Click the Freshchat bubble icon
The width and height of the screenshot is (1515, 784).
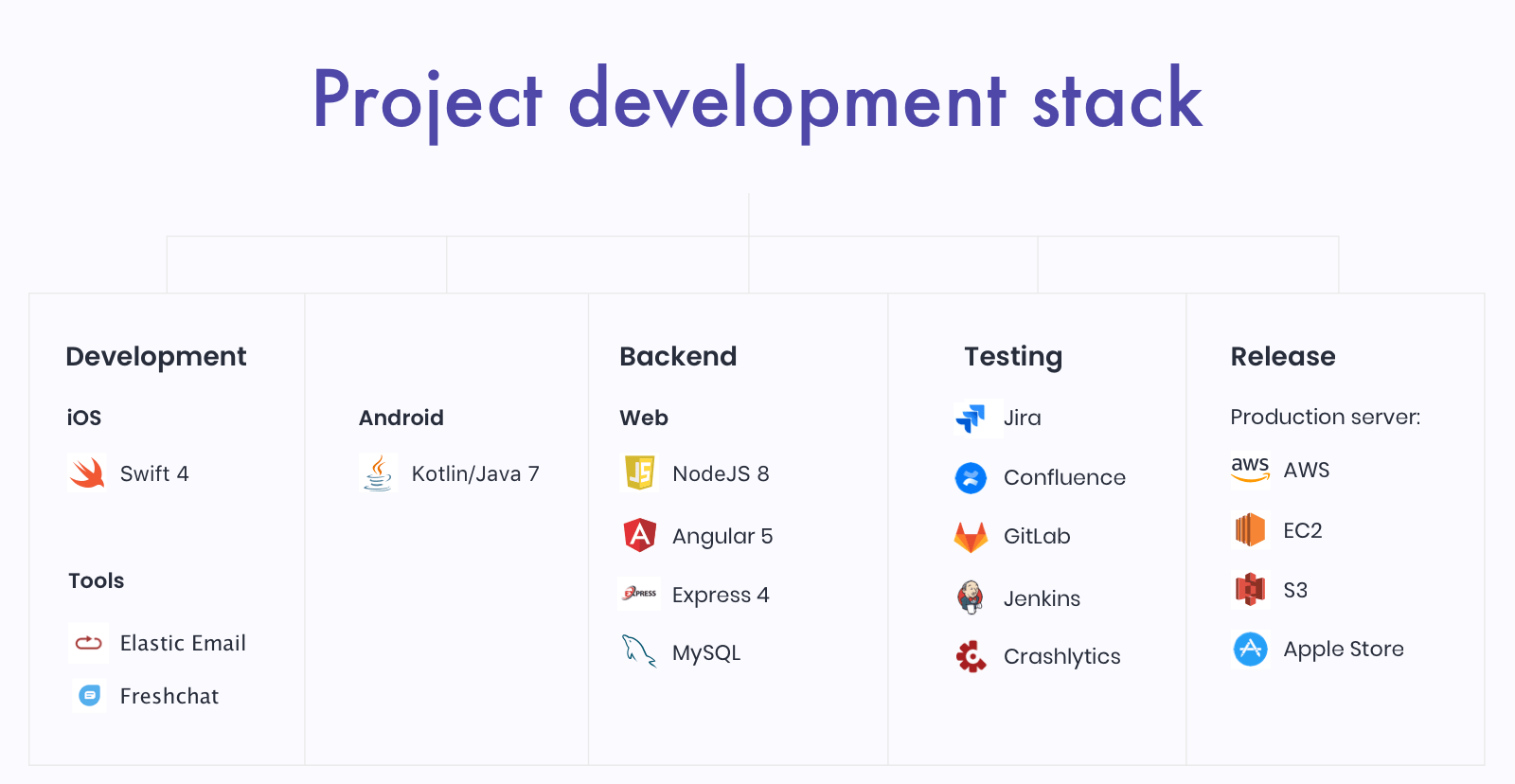click(x=89, y=696)
